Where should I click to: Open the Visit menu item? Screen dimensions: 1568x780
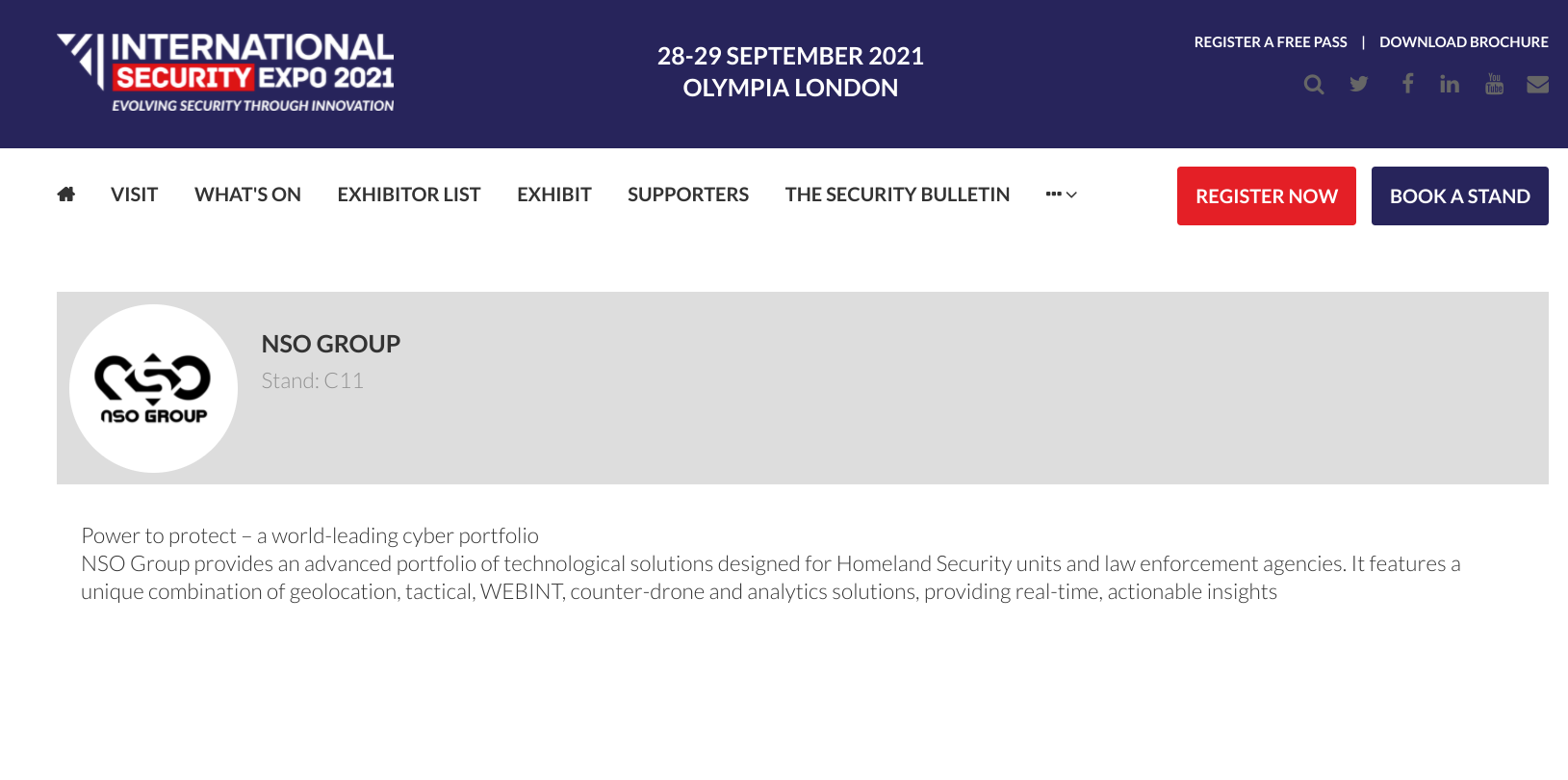134,195
